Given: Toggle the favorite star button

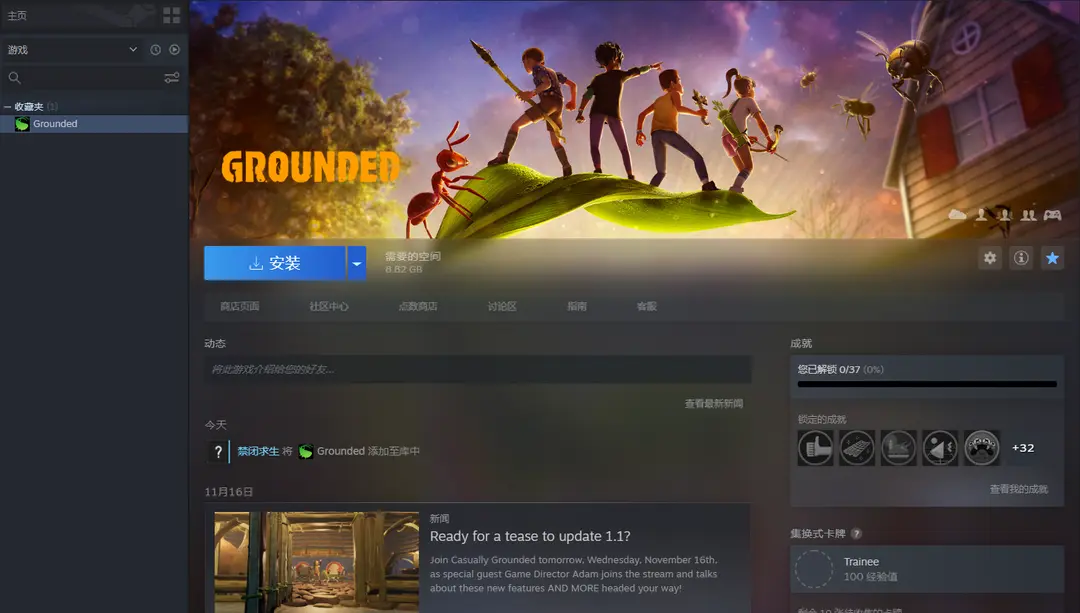Looking at the screenshot, I should 1052,258.
